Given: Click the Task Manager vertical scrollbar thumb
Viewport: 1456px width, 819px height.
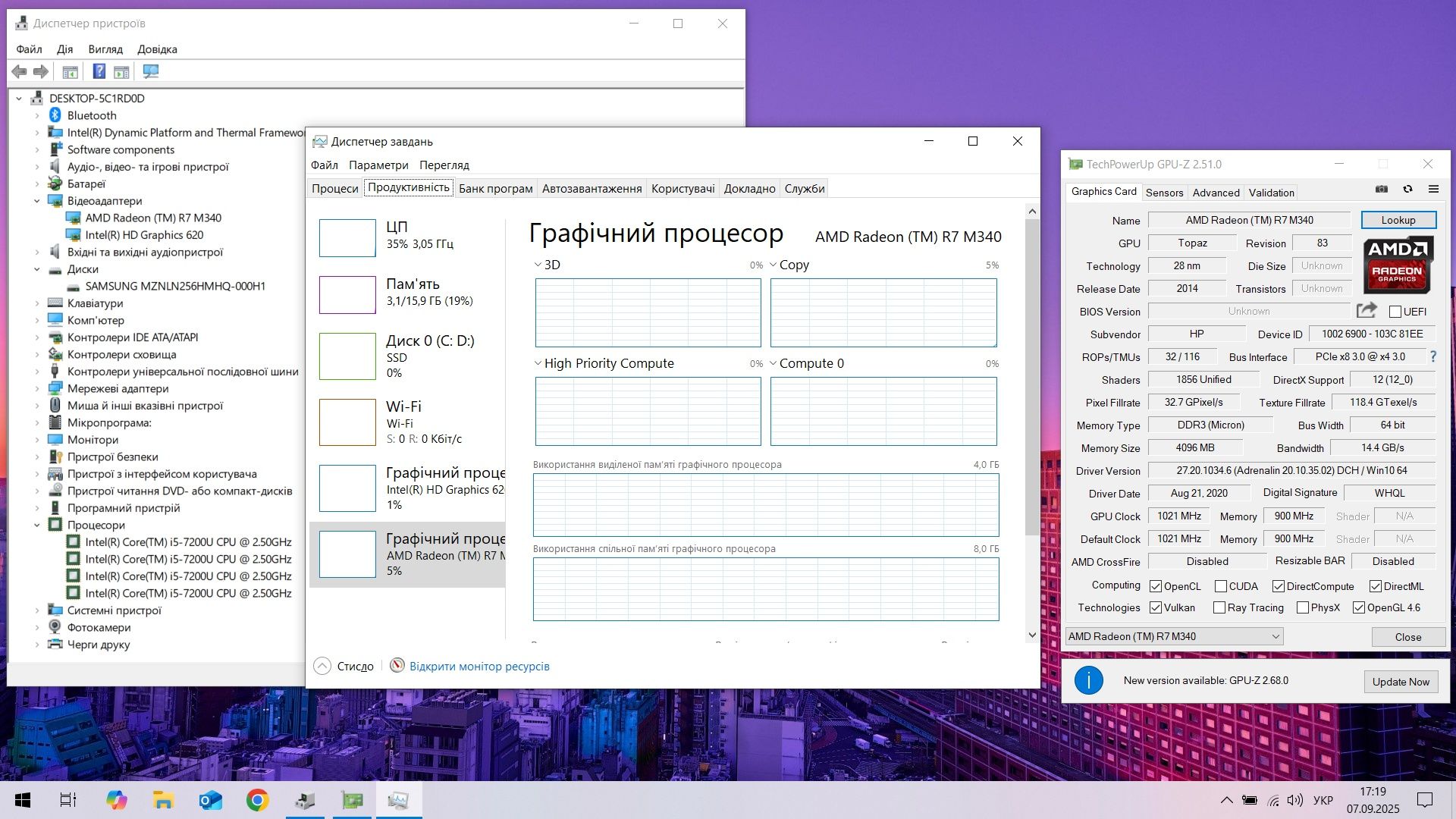Looking at the screenshot, I should click(1032, 378).
